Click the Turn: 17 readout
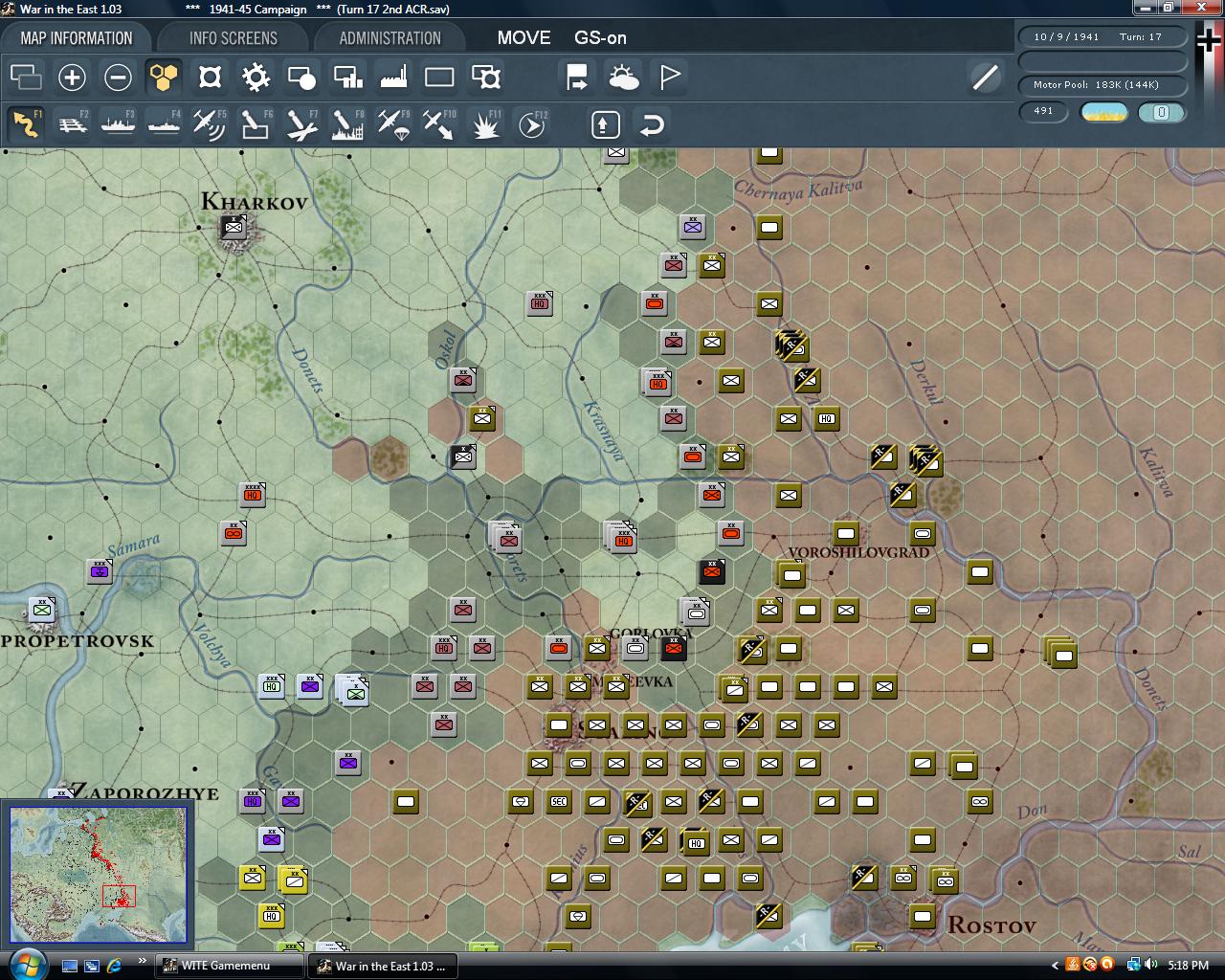Screen dimensions: 1225x980 click(x=1141, y=36)
